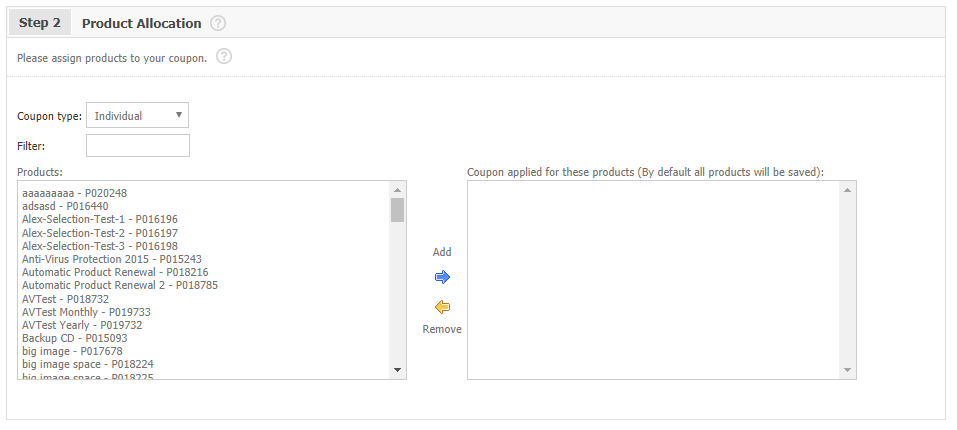Select product aaaaaaaaa - P020248
Viewport: 957px width, 430px height.
(x=75, y=193)
